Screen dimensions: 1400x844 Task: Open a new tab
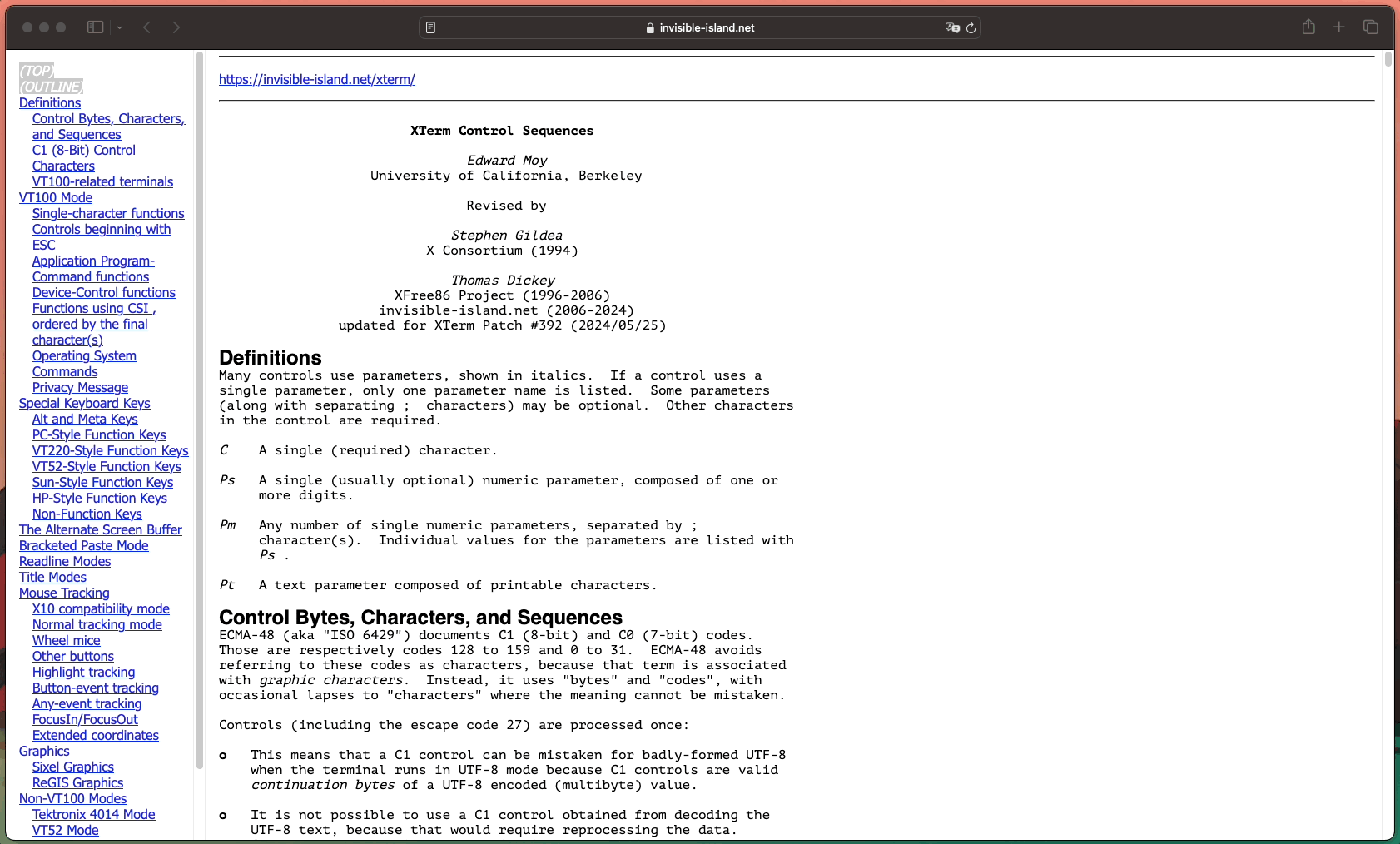(1339, 27)
